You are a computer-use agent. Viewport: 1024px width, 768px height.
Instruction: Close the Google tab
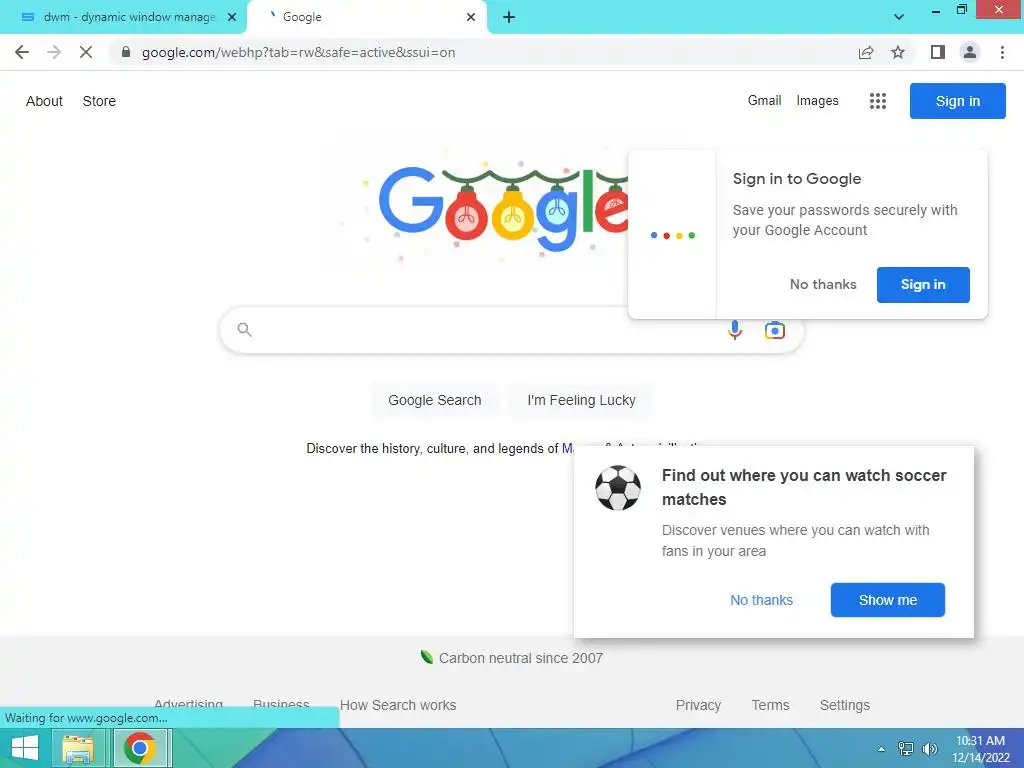pyautogui.click(x=471, y=17)
